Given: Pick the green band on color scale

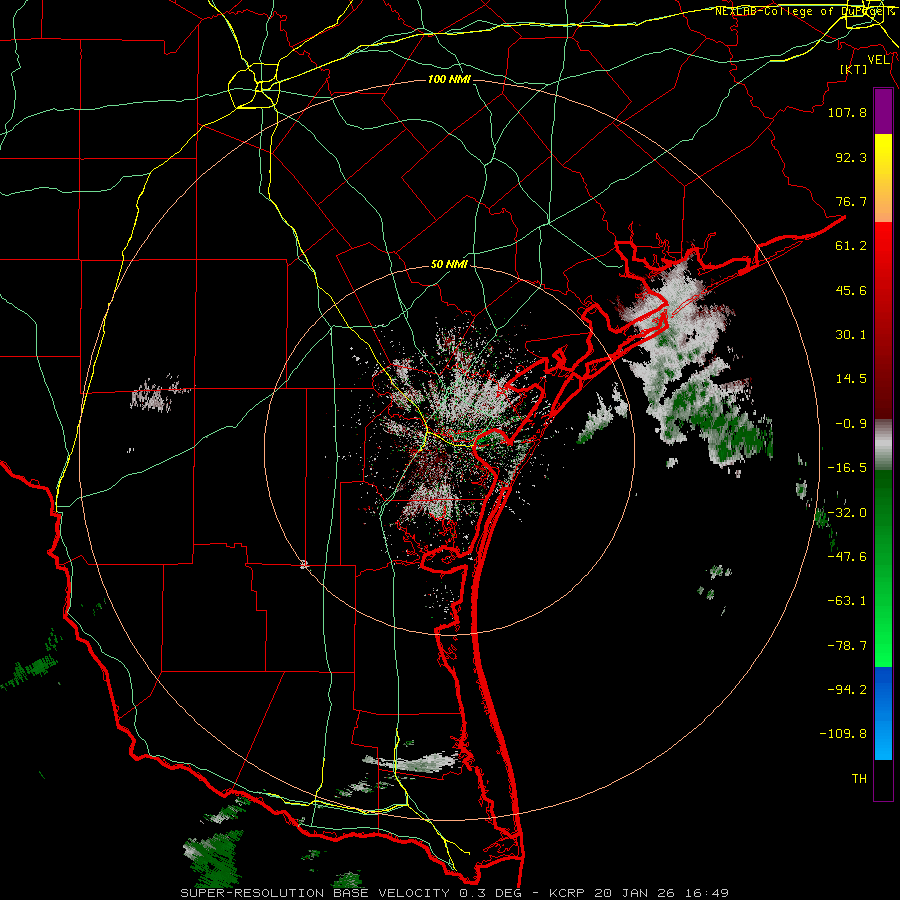Looking at the screenshot, I should point(883,568).
